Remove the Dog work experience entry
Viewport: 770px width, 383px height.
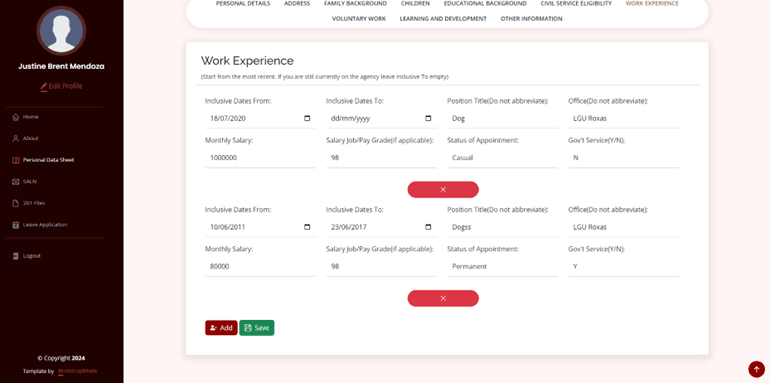pos(443,190)
